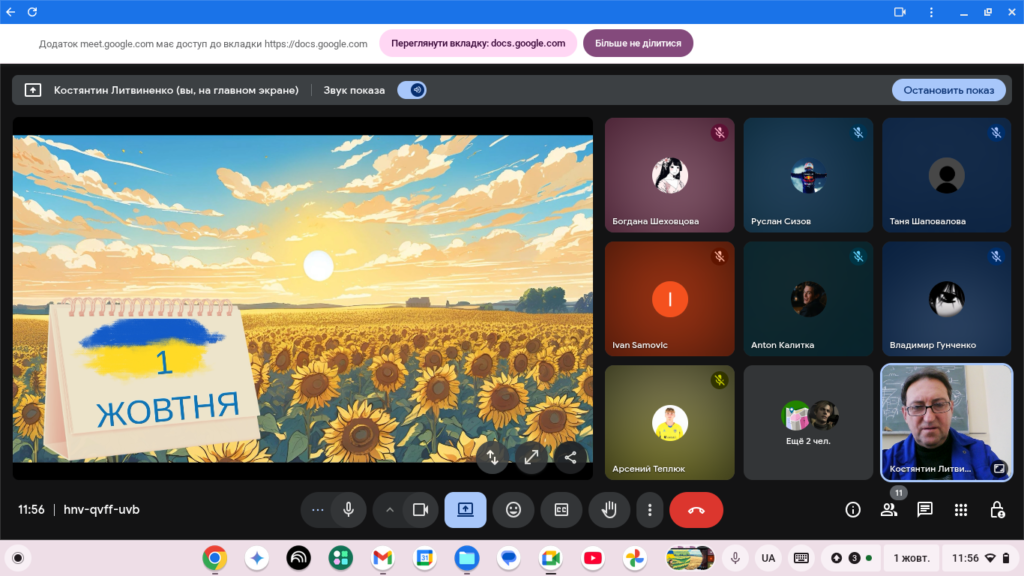Expand audio settings via the microphone's three dots

(x=318, y=510)
